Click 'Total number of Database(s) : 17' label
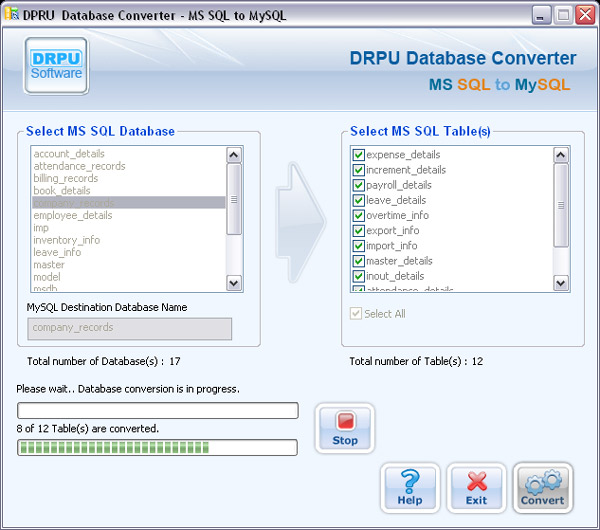This screenshot has height=530, width=600. click(x=103, y=361)
